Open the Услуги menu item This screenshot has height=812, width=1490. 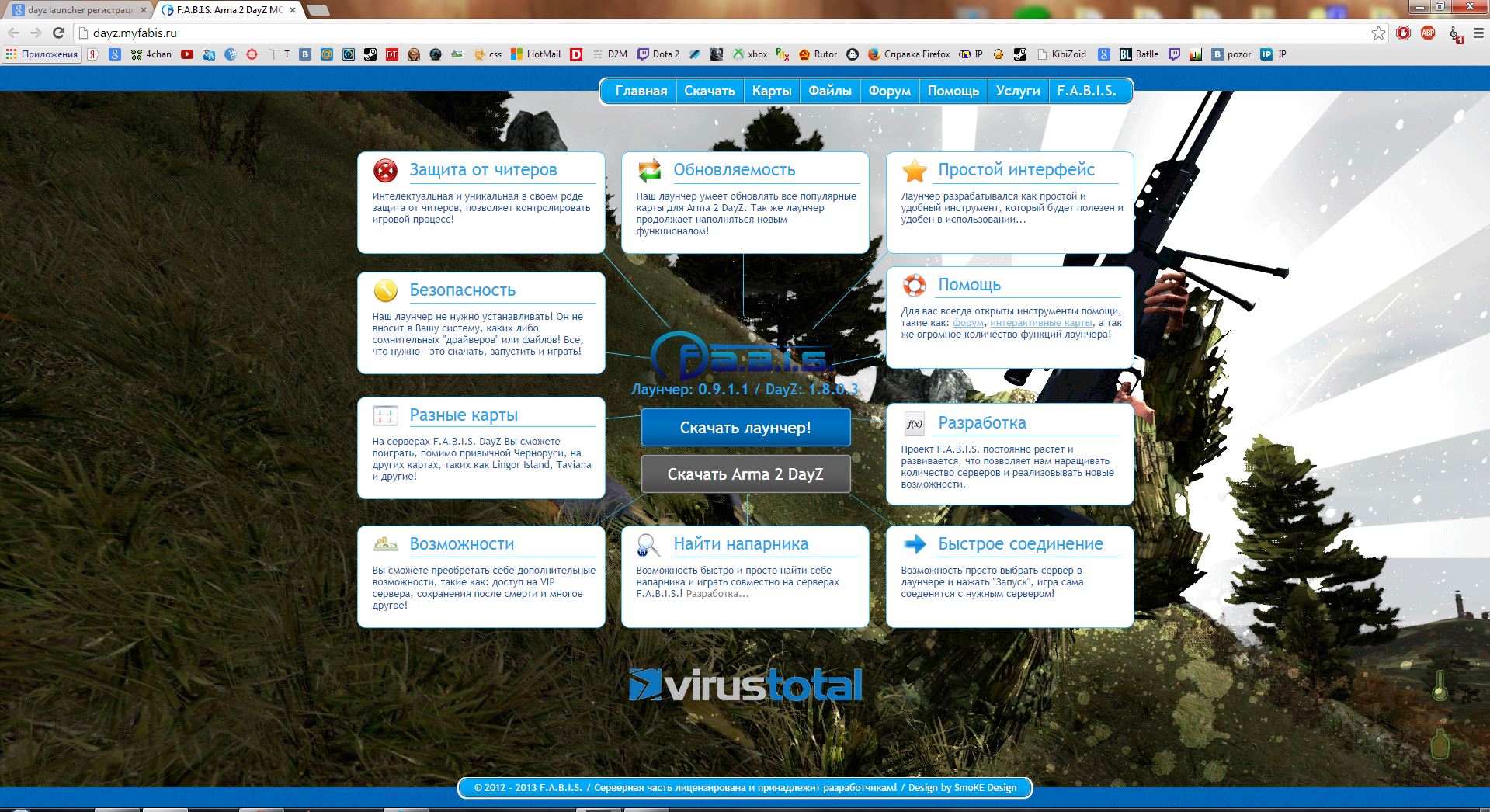point(1018,91)
